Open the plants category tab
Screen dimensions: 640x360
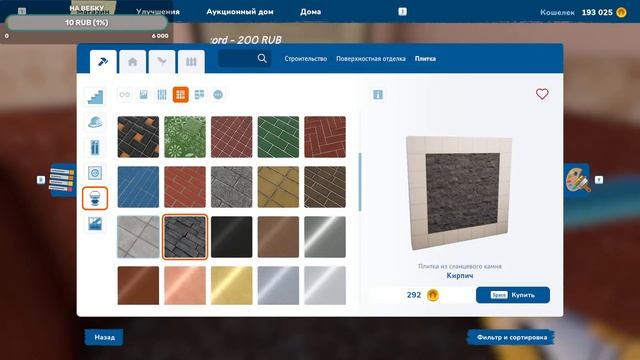(x=162, y=62)
